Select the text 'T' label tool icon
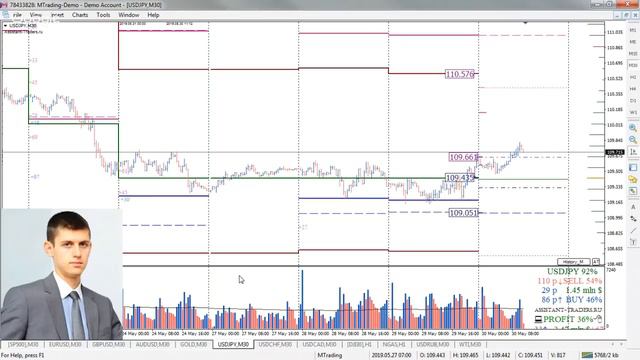 (x=633, y=242)
